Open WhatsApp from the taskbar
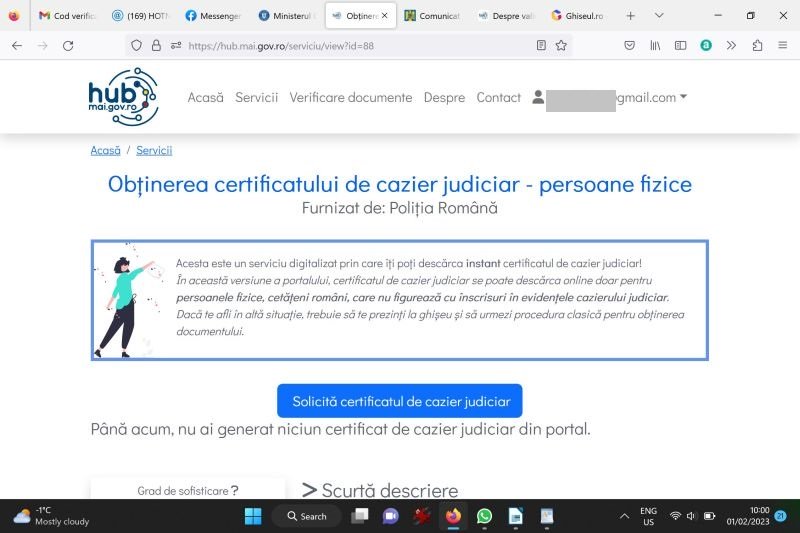Image resolution: width=800 pixels, height=533 pixels. [484, 516]
